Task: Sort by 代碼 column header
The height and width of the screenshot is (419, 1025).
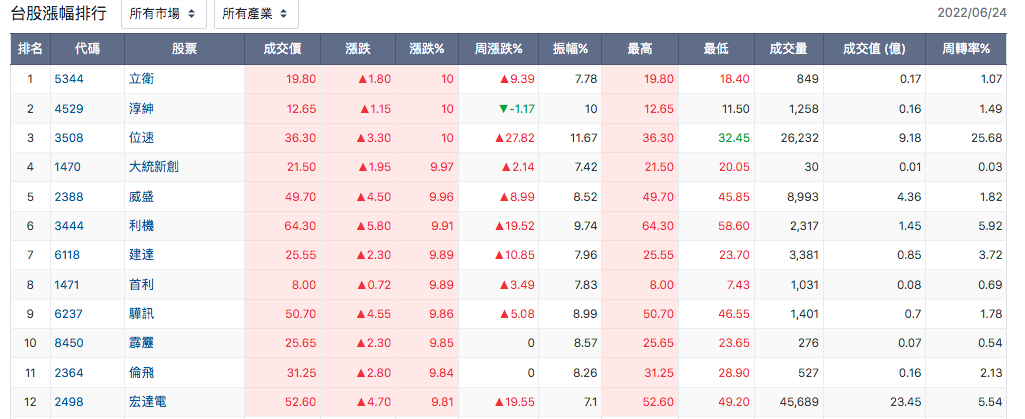Action: click(88, 49)
